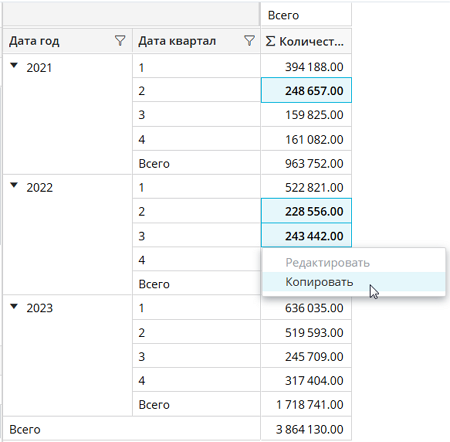Image resolution: width=450 pixels, height=442 pixels.
Task: Collapse the 2022 year group
Action: [14, 185]
